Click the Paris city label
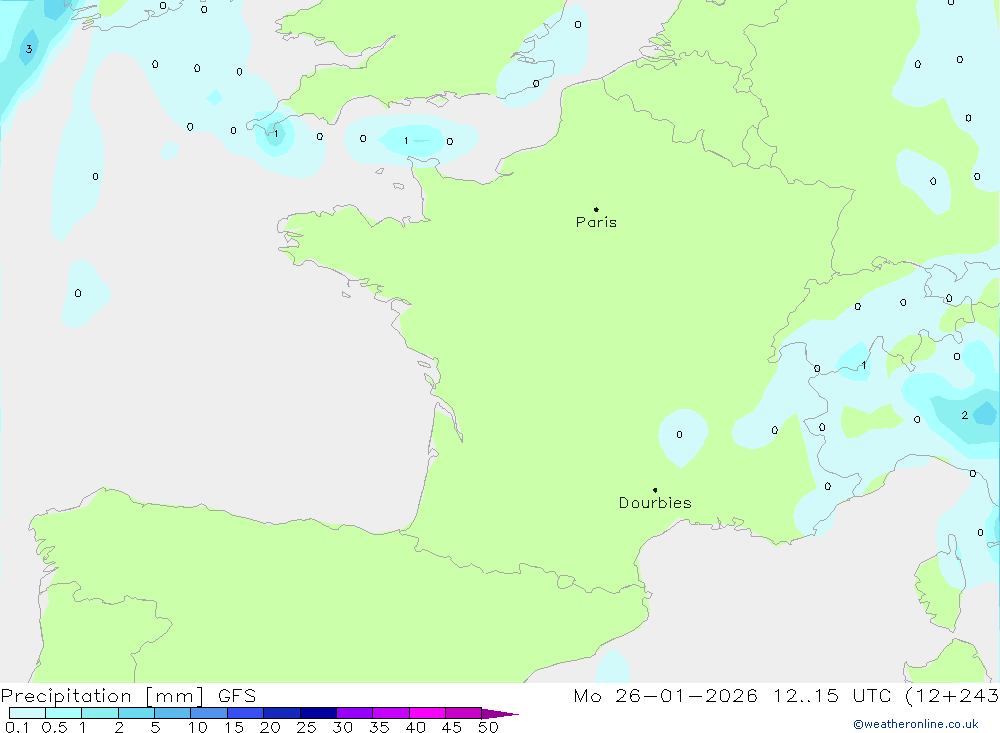1000x733 pixels. (x=596, y=222)
